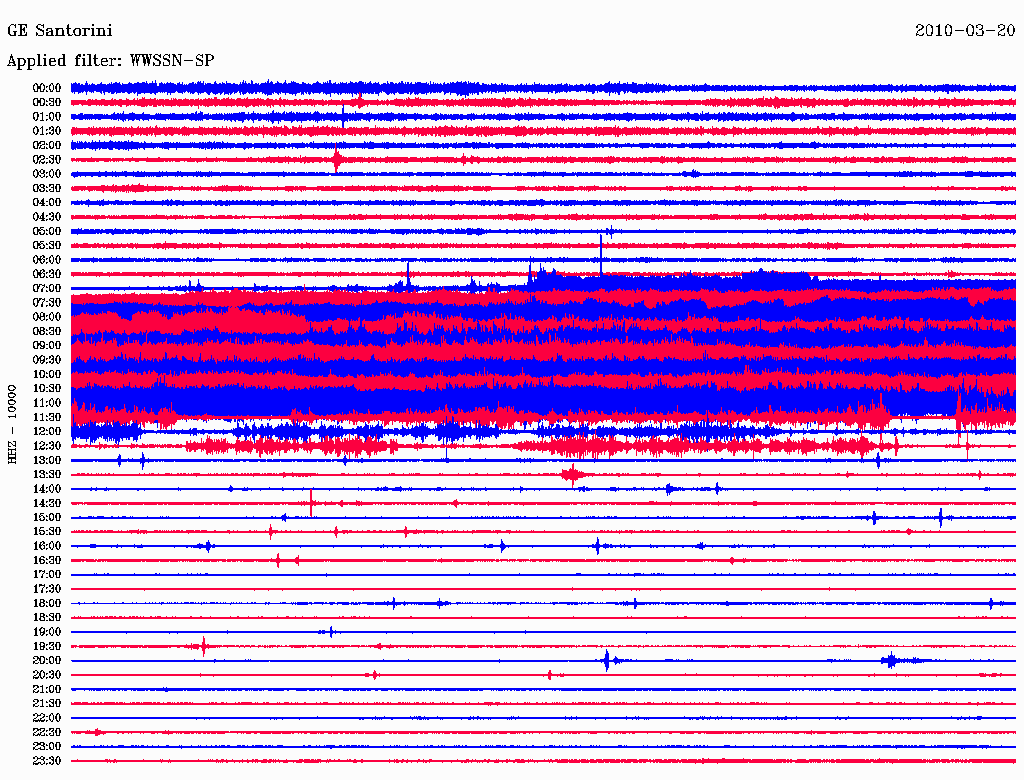The image size is (1024, 780).
Task: Select the 09:00 time label
Action: click(x=47, y=346)
